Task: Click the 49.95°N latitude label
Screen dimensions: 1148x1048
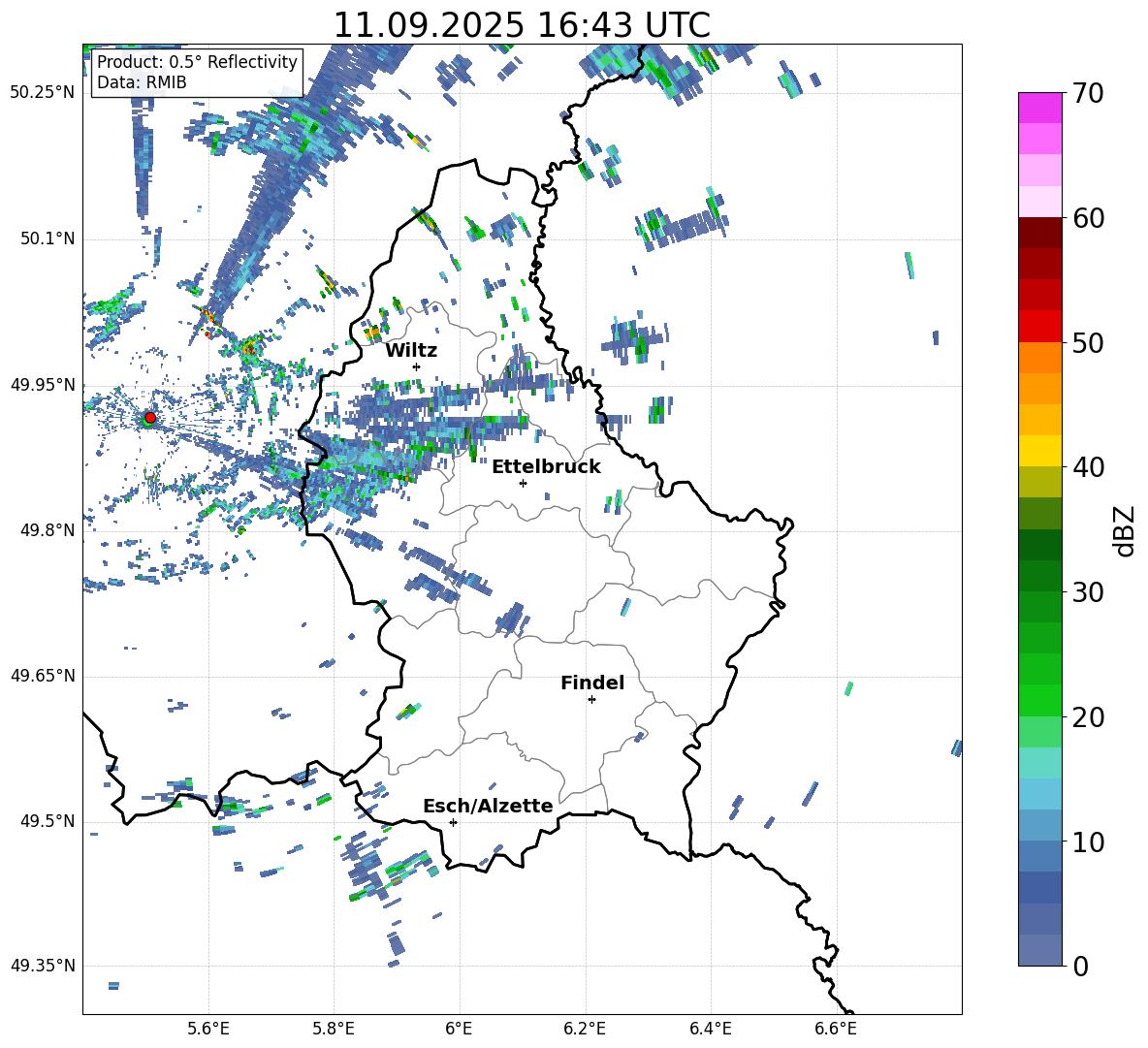Action: [x=43, y=384]
